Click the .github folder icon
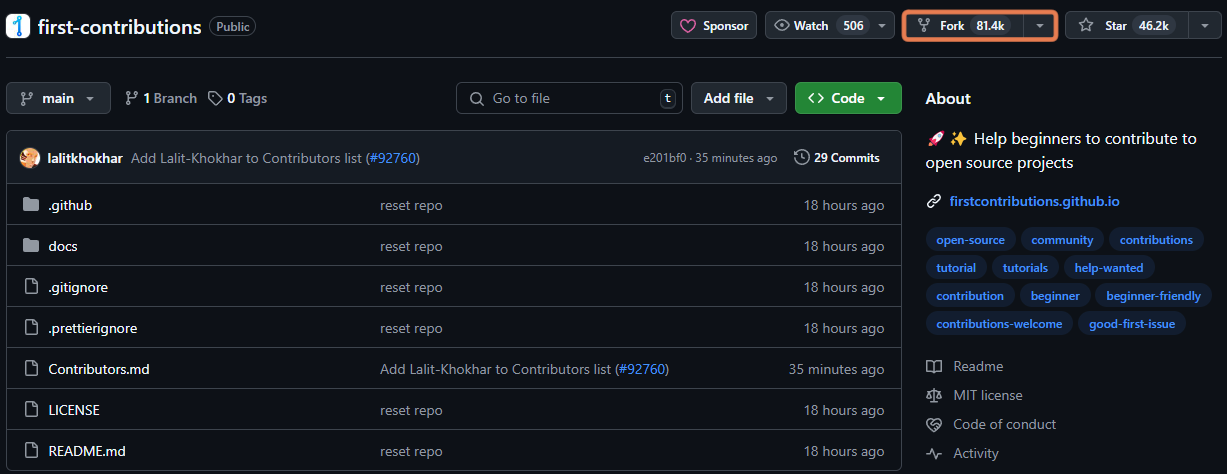Viewport: 1227px width, 474px height. [x=31, y=205]
